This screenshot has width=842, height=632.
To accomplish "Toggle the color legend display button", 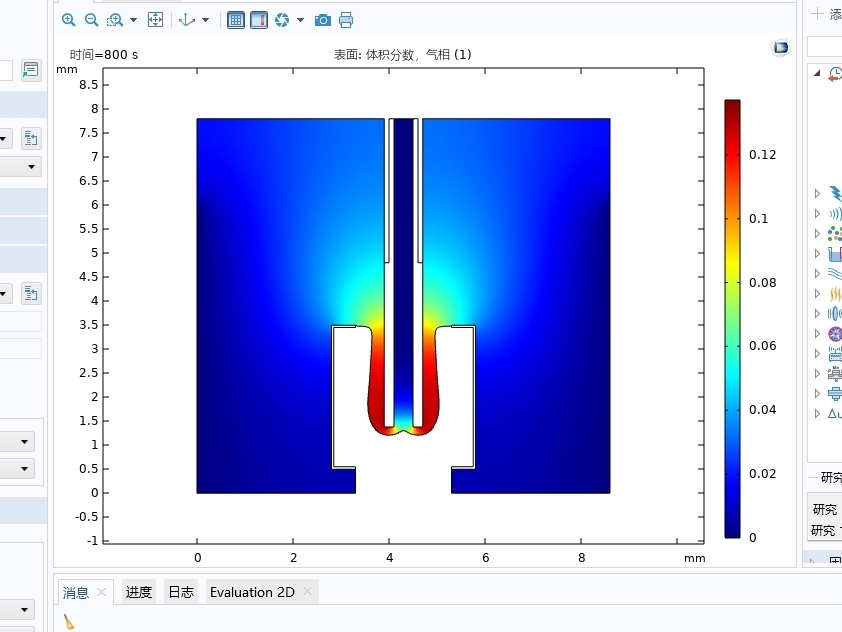I will tap(259, 20).
